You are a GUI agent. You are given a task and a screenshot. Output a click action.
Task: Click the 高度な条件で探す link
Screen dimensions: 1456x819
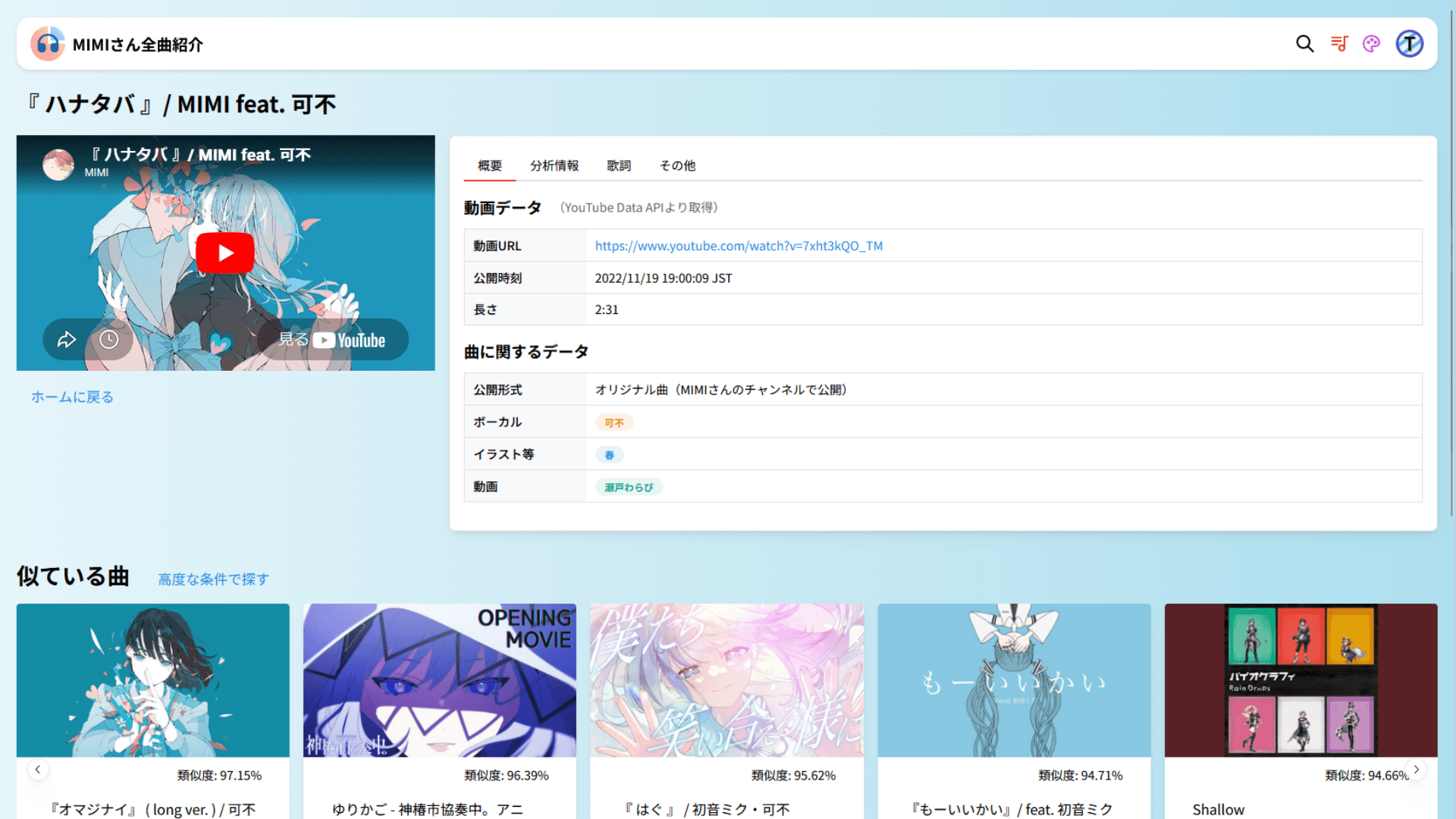pos(212,579)
